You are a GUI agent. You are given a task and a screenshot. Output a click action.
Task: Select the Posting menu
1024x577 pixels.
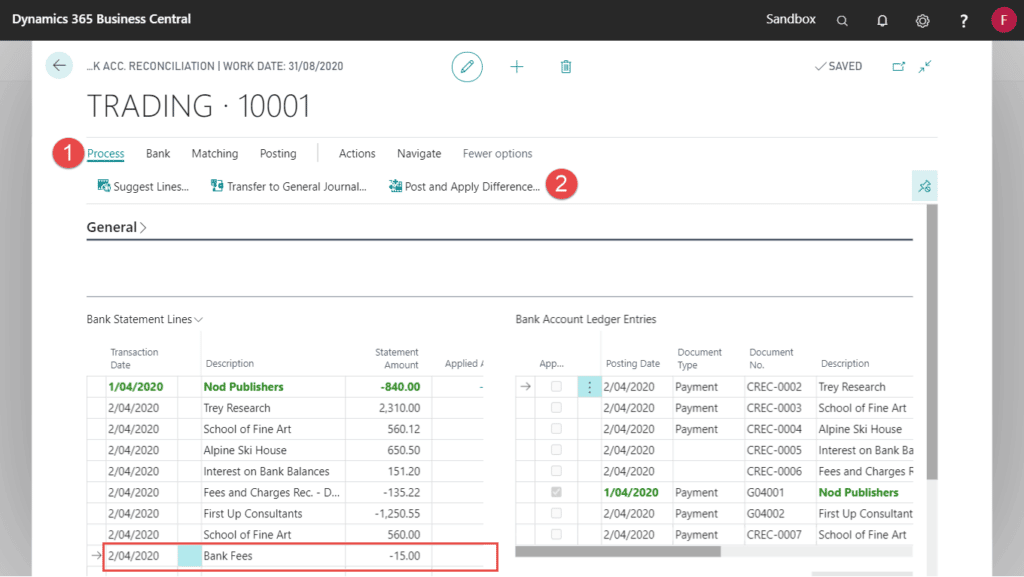(x=277, y=153)
